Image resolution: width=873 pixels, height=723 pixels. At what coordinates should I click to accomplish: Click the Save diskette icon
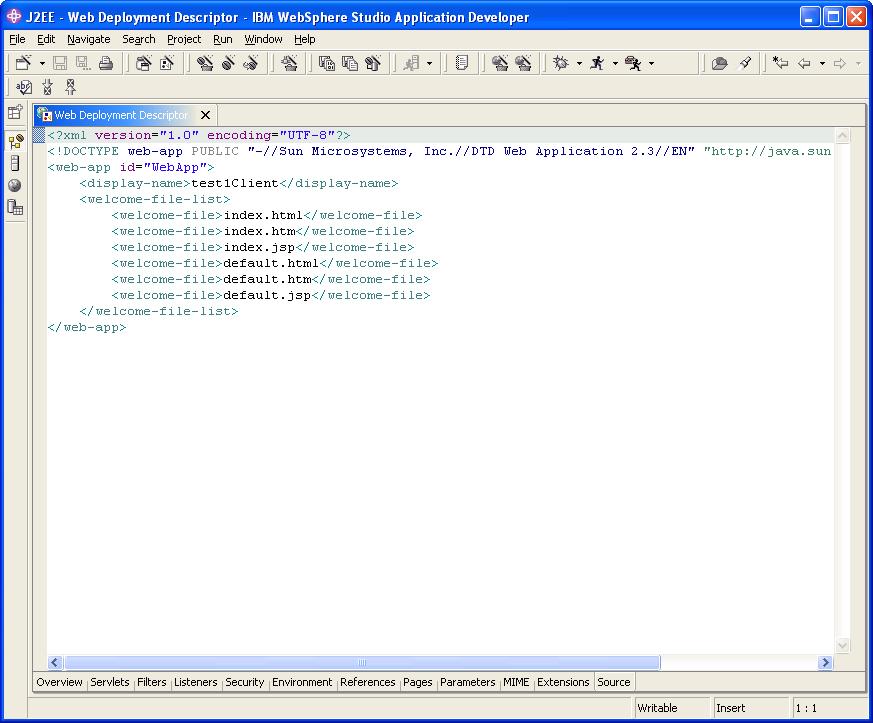click(60, 63)
